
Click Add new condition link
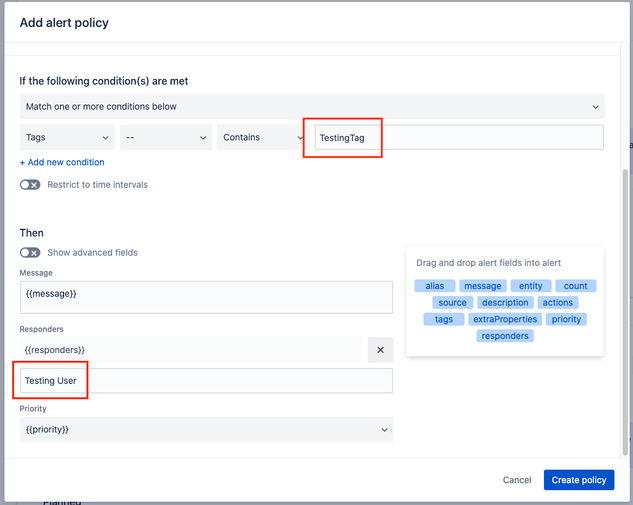pos(62,162)
